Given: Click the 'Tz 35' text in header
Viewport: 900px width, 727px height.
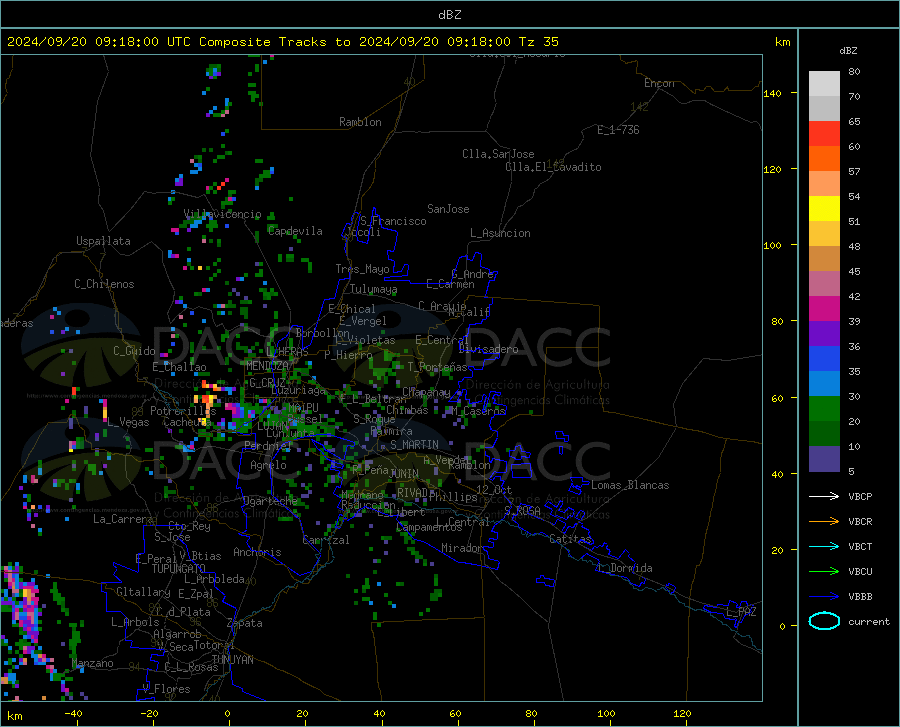Looking at the screenshot, I should (539, 42).
